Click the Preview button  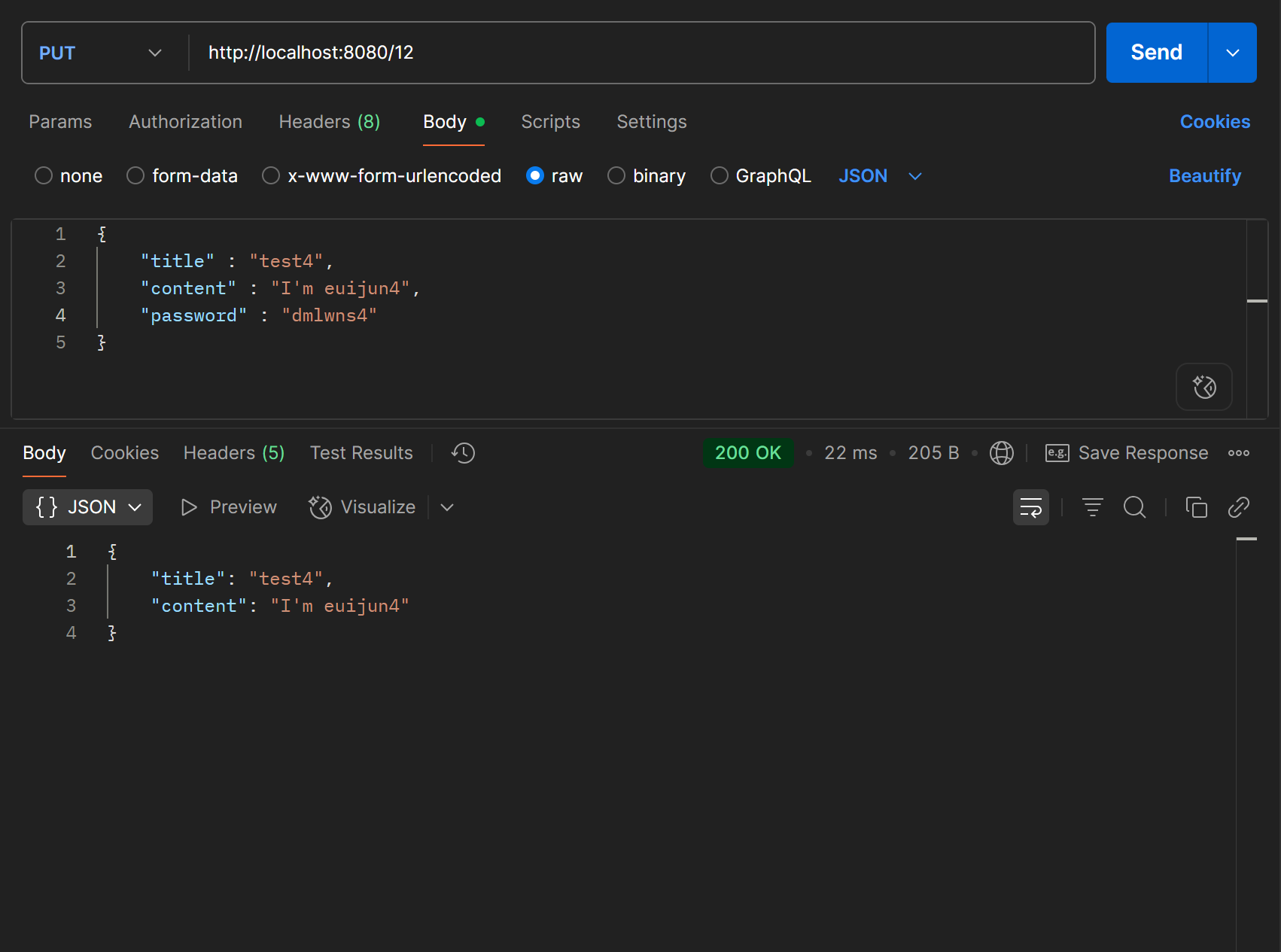[229, 507]
